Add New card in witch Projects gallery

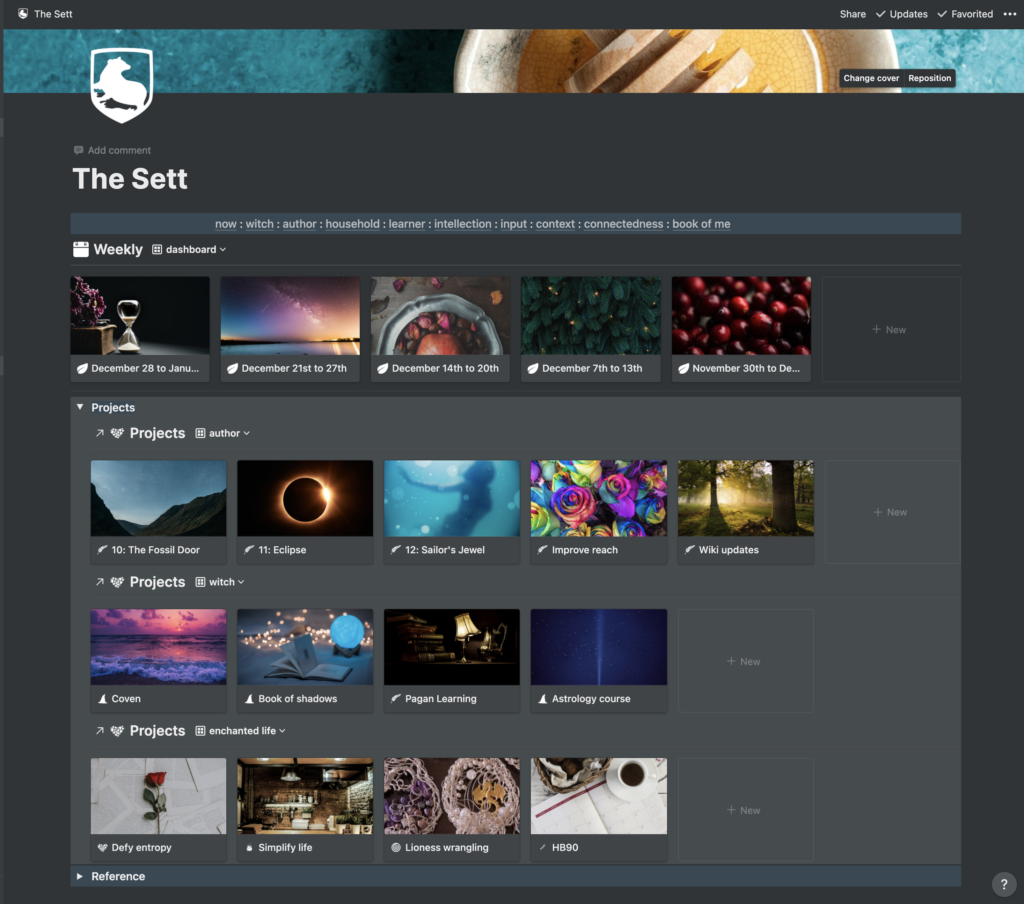(x=745, y=661)
